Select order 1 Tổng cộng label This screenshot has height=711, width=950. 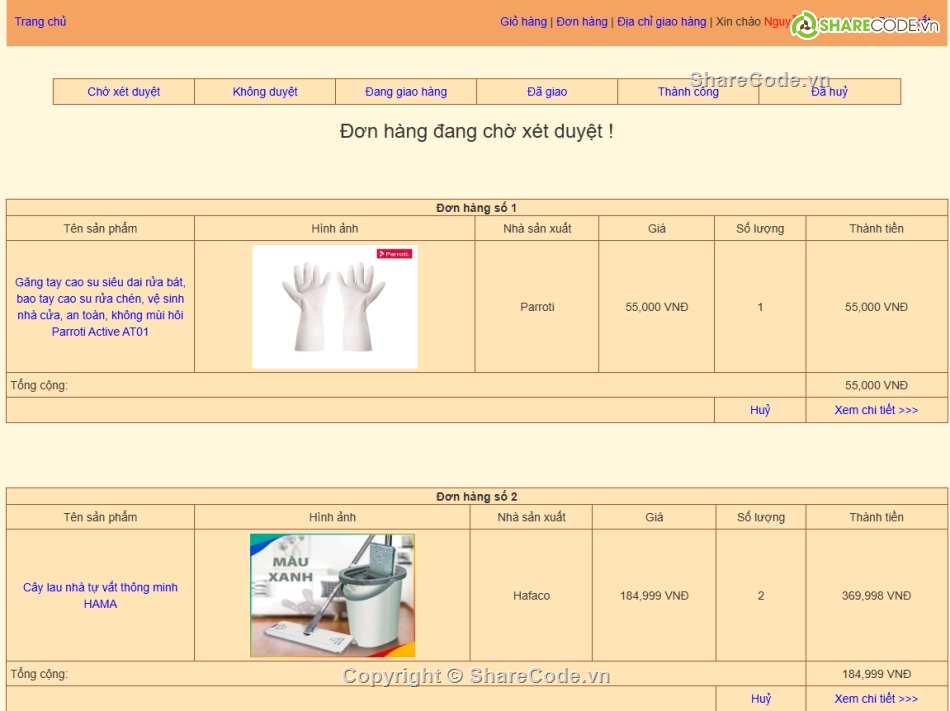click(39, 385)
